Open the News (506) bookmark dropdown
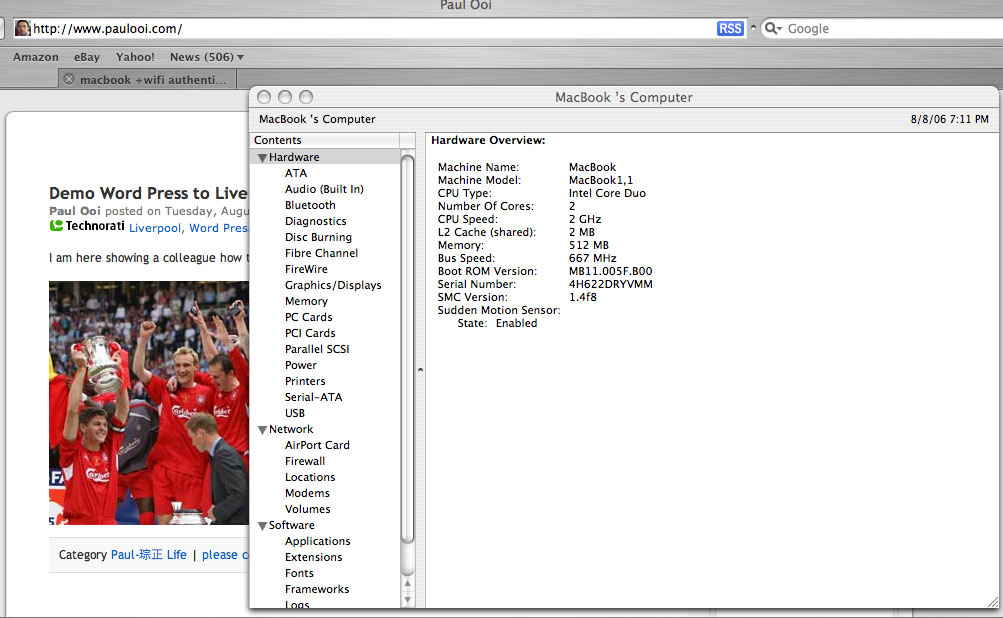The height and width of the screenshot is (618, 1003). pyautogui.click(x=207, y=57)
